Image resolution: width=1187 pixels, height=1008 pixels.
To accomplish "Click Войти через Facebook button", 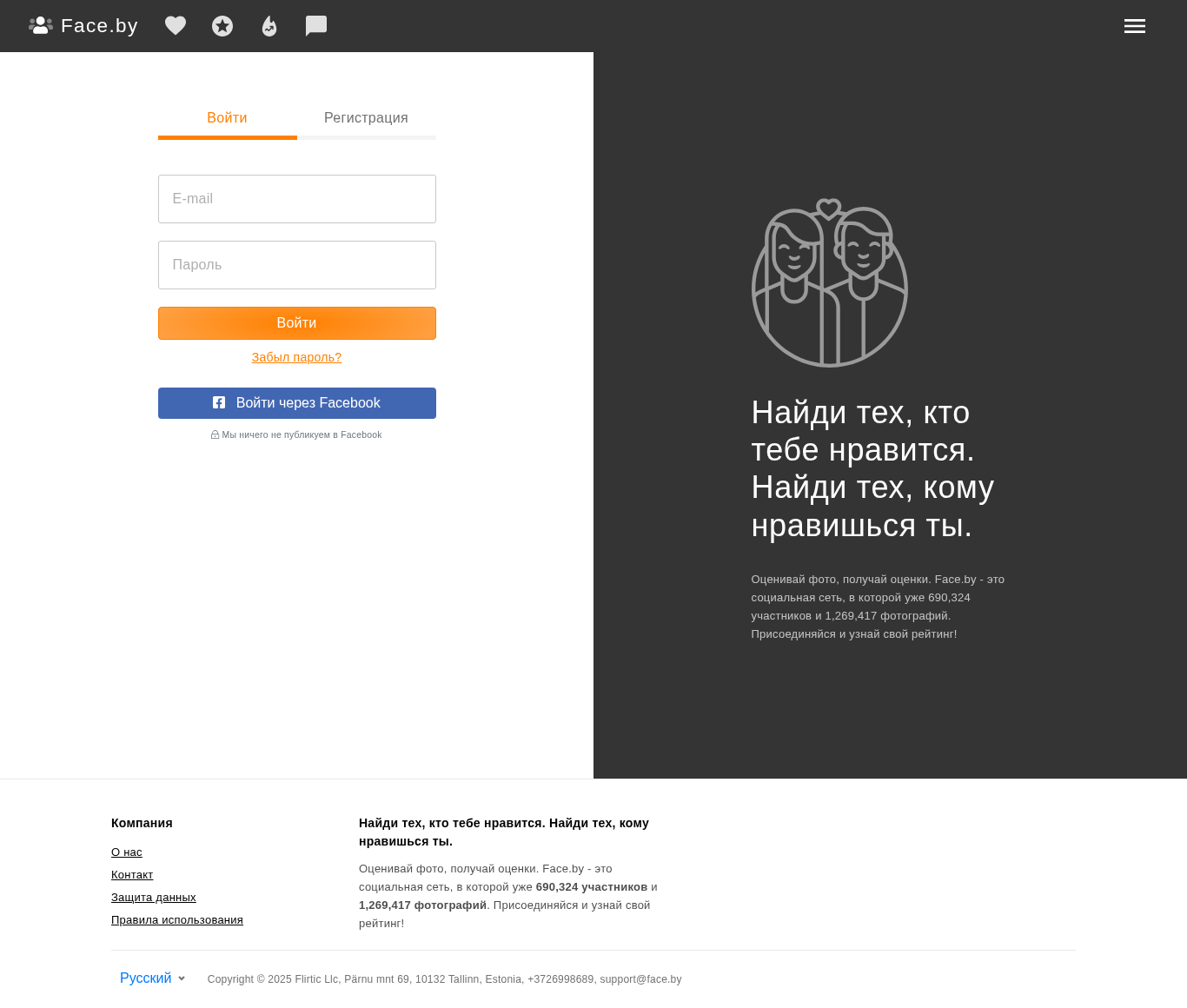I will coord(297,403).
